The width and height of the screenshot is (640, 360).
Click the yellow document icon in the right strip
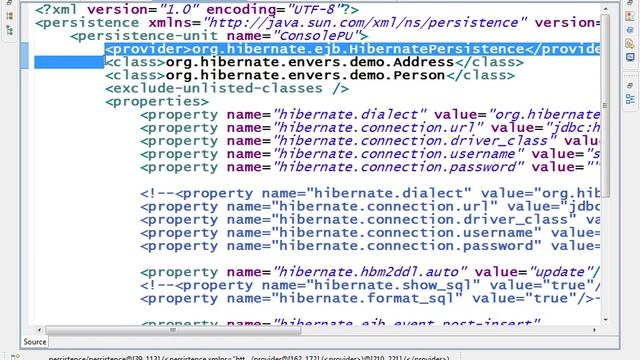630,43
